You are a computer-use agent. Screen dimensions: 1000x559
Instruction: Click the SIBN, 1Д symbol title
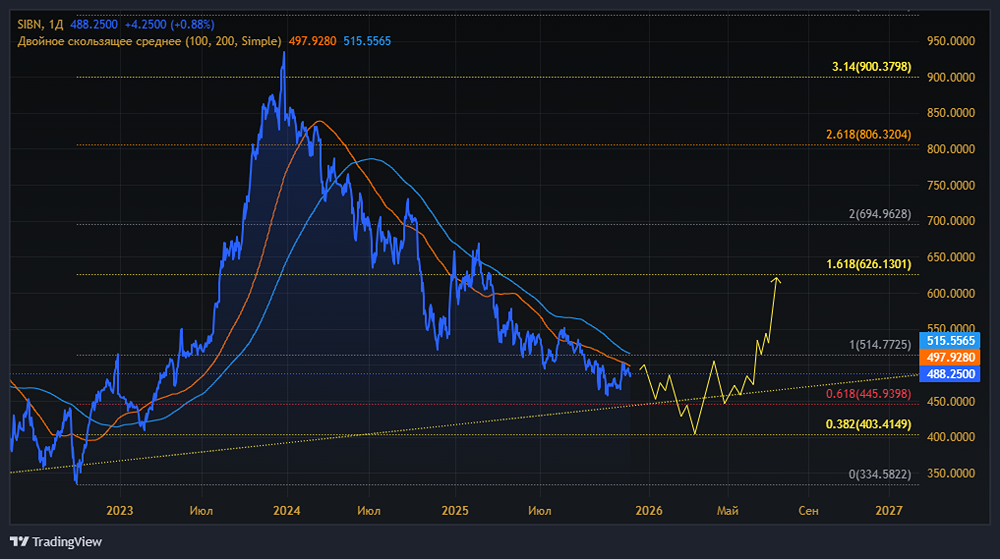pyautogui.click(x=40, y=24)
